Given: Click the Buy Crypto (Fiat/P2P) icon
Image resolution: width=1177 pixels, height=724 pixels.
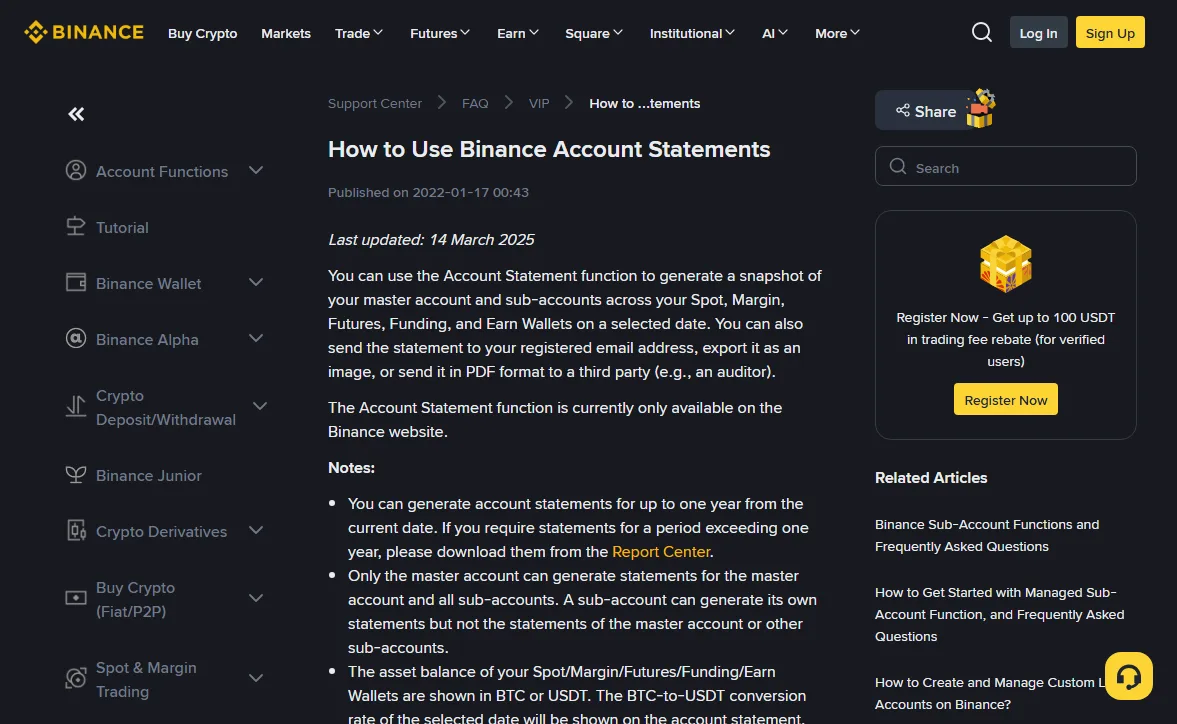Looking at the screenshot, I should pyautogui.click(x=76, y=598).
